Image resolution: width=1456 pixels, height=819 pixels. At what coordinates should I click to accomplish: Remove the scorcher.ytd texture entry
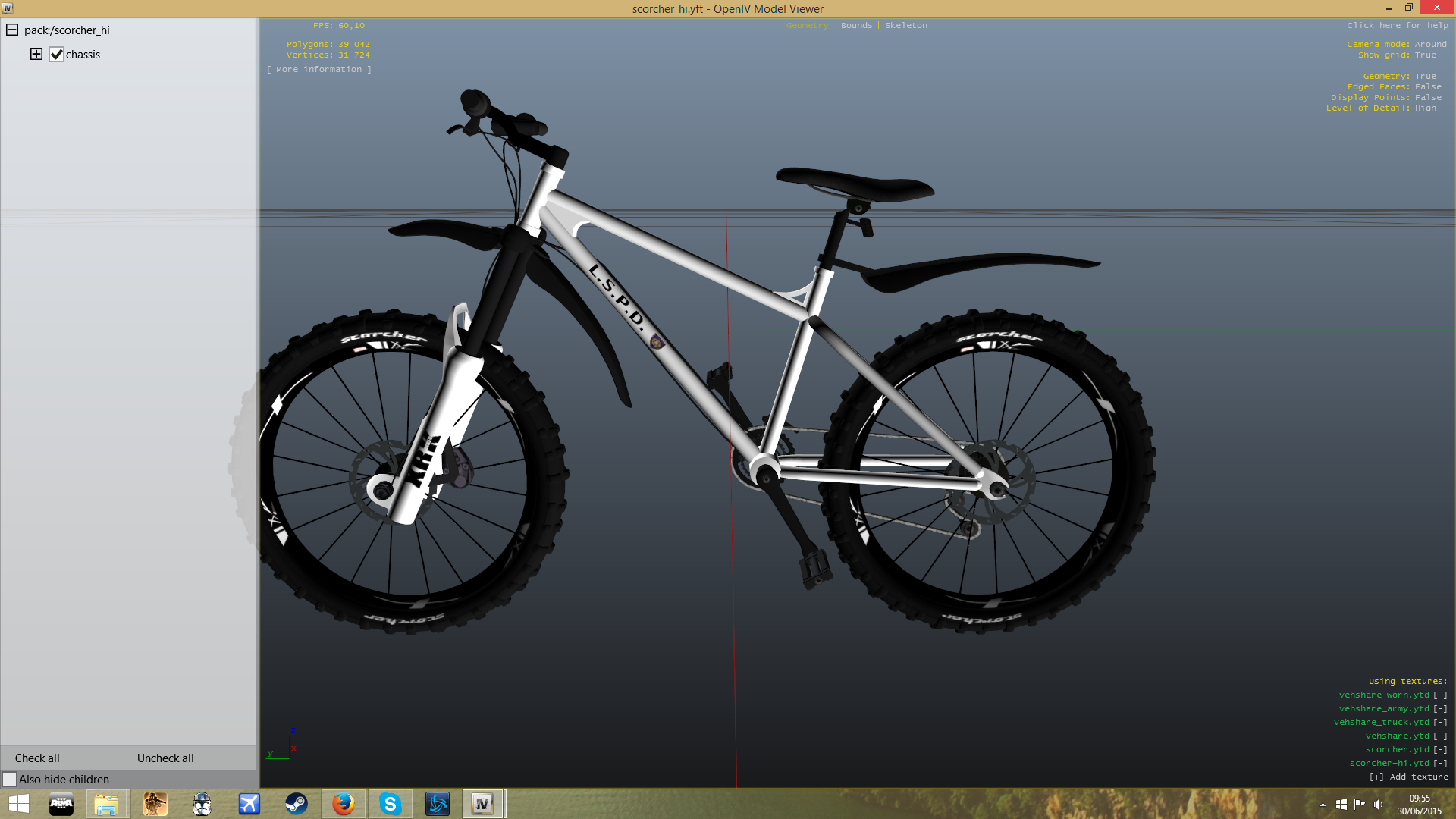coord(1439,749)
